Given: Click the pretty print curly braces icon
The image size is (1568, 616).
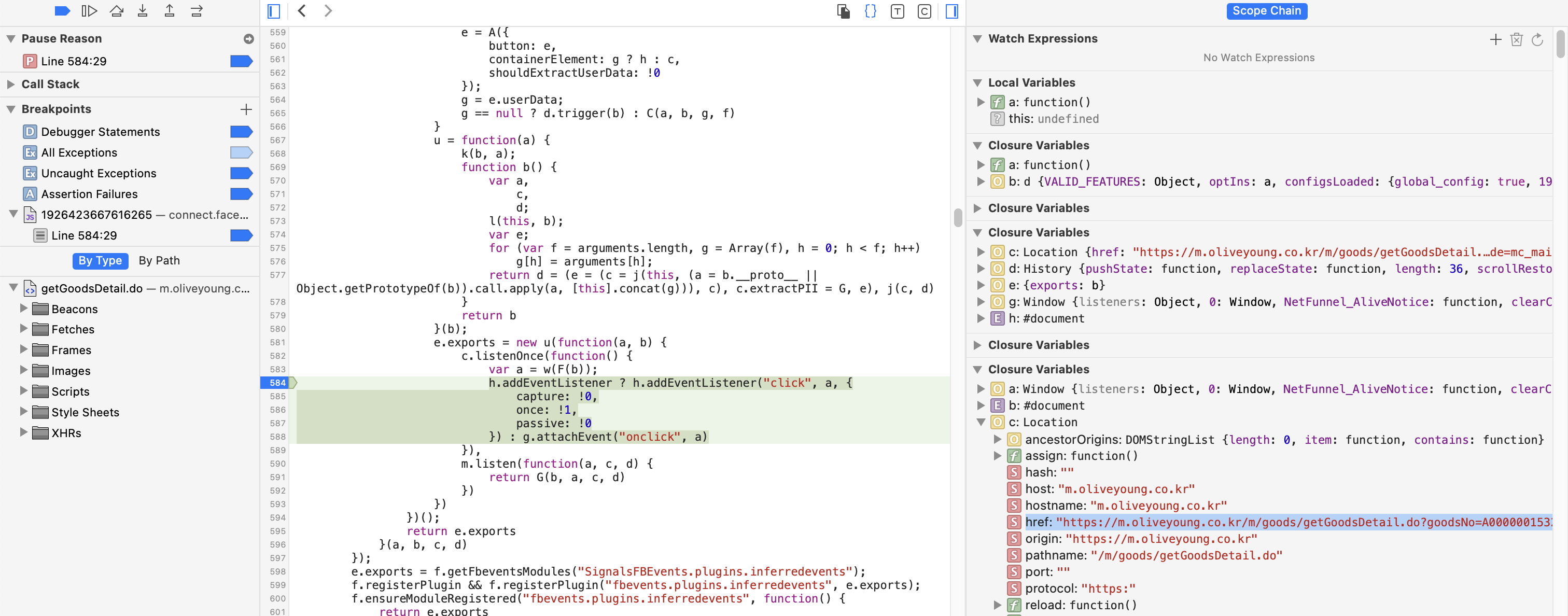Looking at the screenshot, I should pos(871,11).
